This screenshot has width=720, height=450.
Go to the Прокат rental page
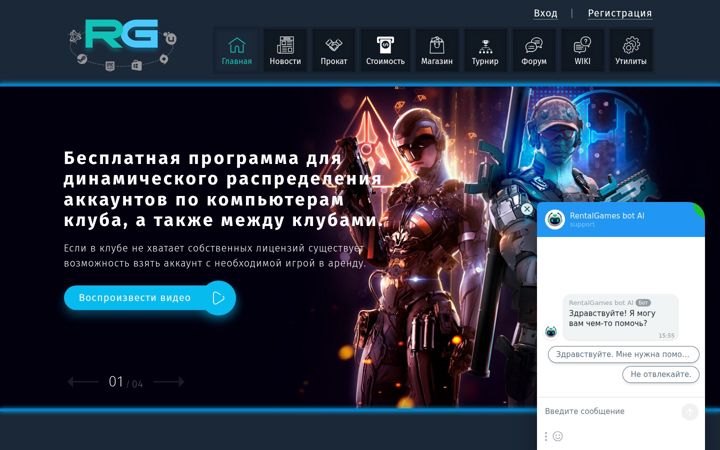tap(334, 51)
